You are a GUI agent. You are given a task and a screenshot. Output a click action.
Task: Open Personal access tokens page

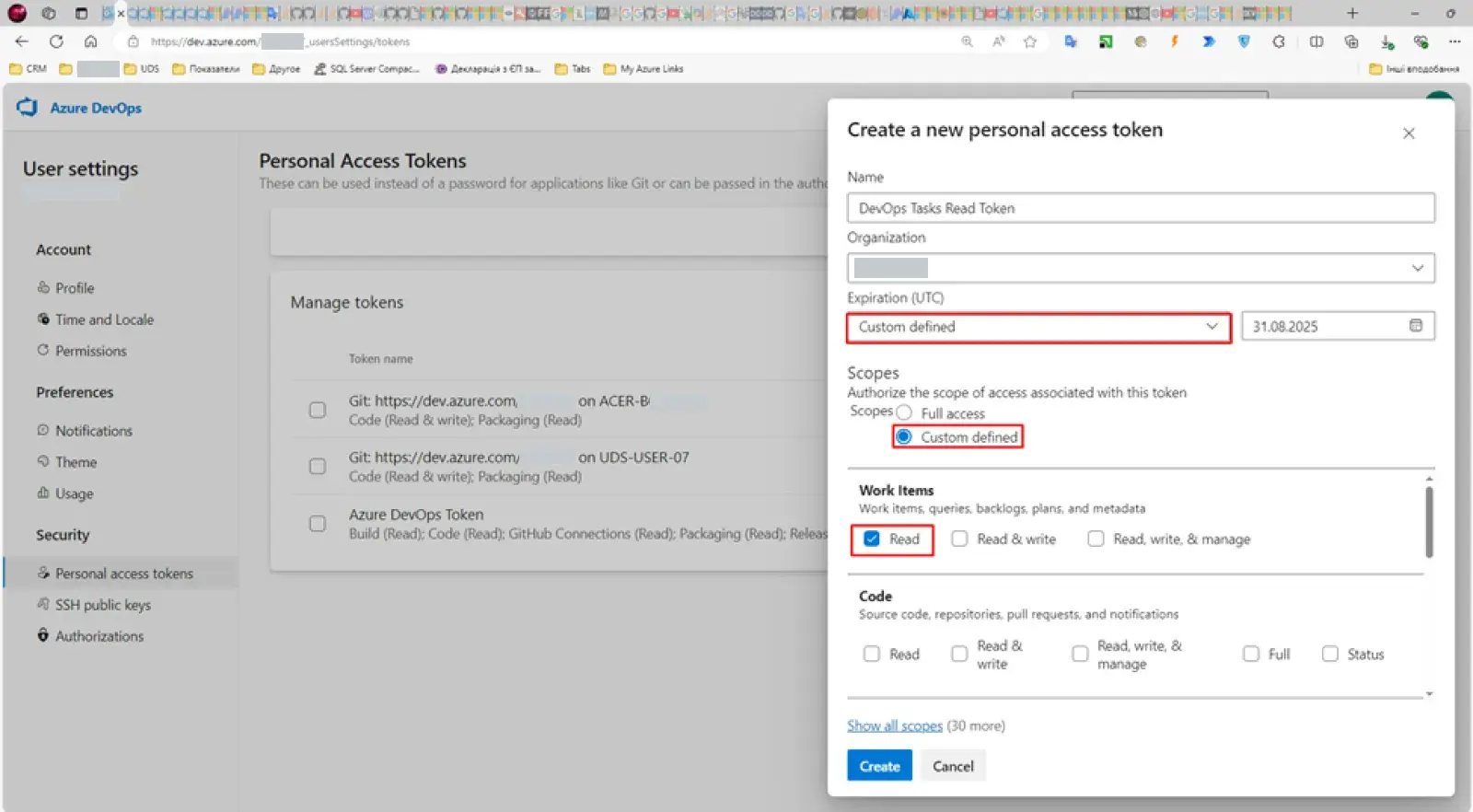click(x=122, y=573)
